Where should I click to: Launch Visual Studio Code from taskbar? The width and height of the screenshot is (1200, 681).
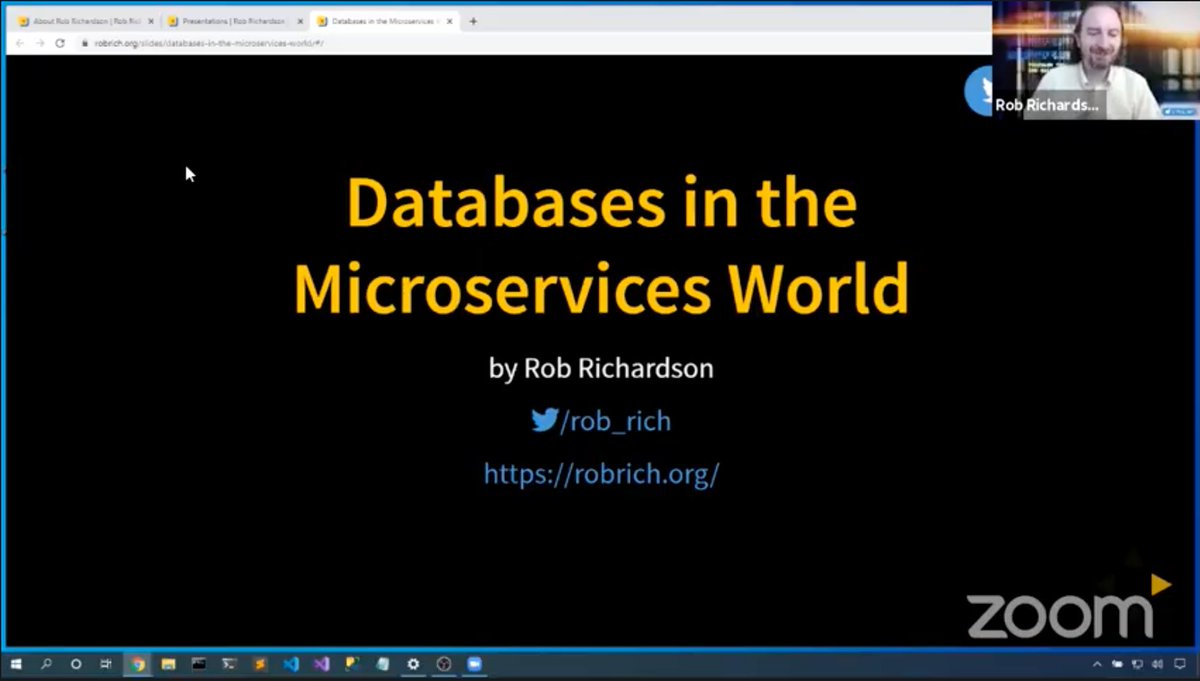pyautogui.click(x=291, y=664)
